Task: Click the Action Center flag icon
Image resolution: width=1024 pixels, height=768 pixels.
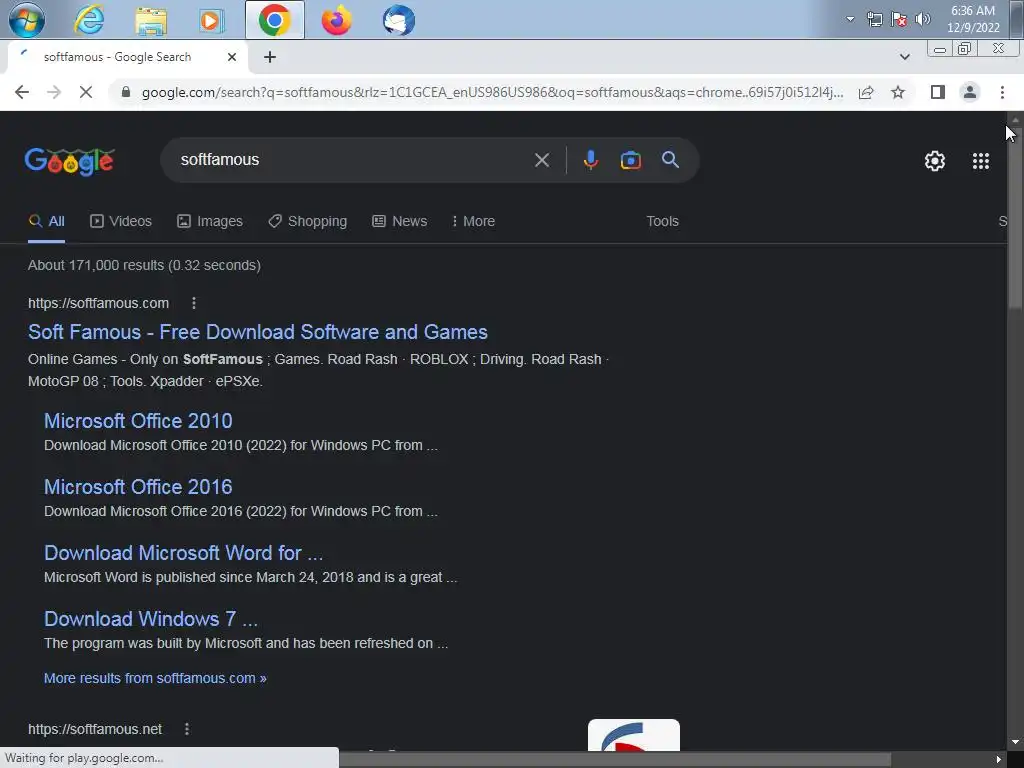Action: pyautogui.click(x=899, y=19)
